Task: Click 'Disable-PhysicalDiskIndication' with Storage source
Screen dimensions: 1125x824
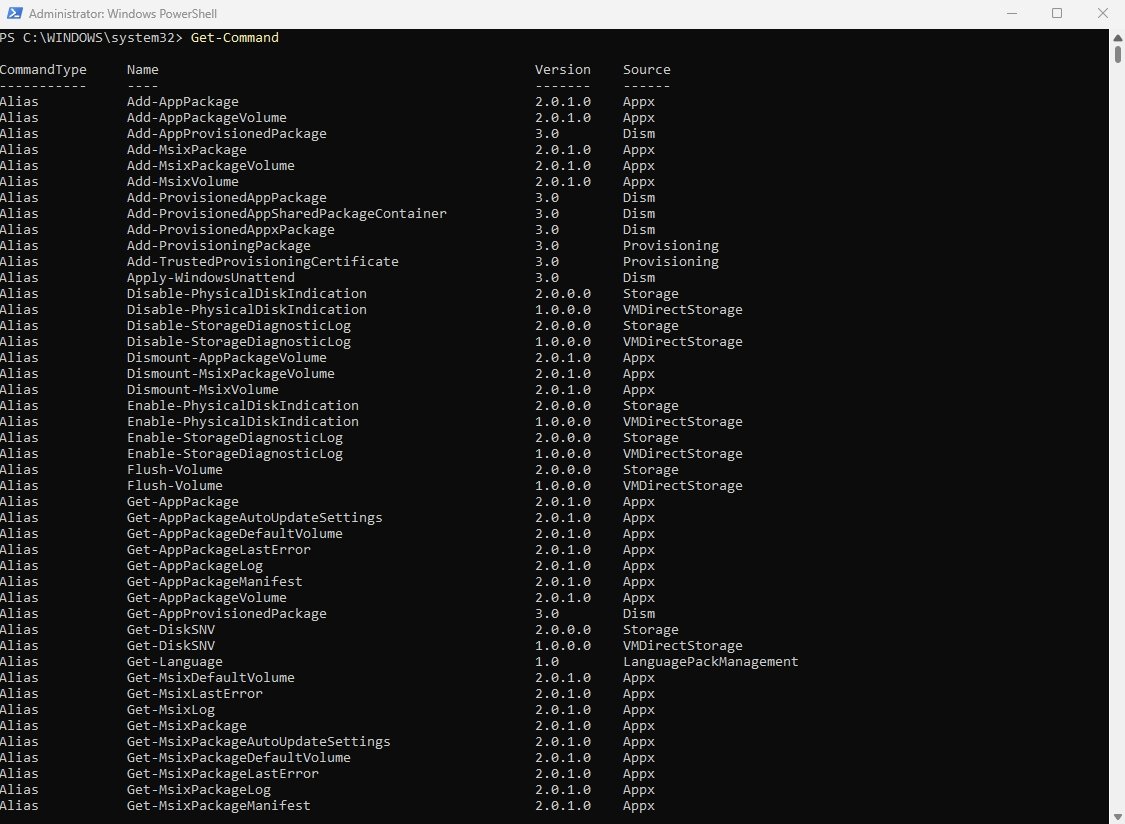Action: click(x=247, y=294)
